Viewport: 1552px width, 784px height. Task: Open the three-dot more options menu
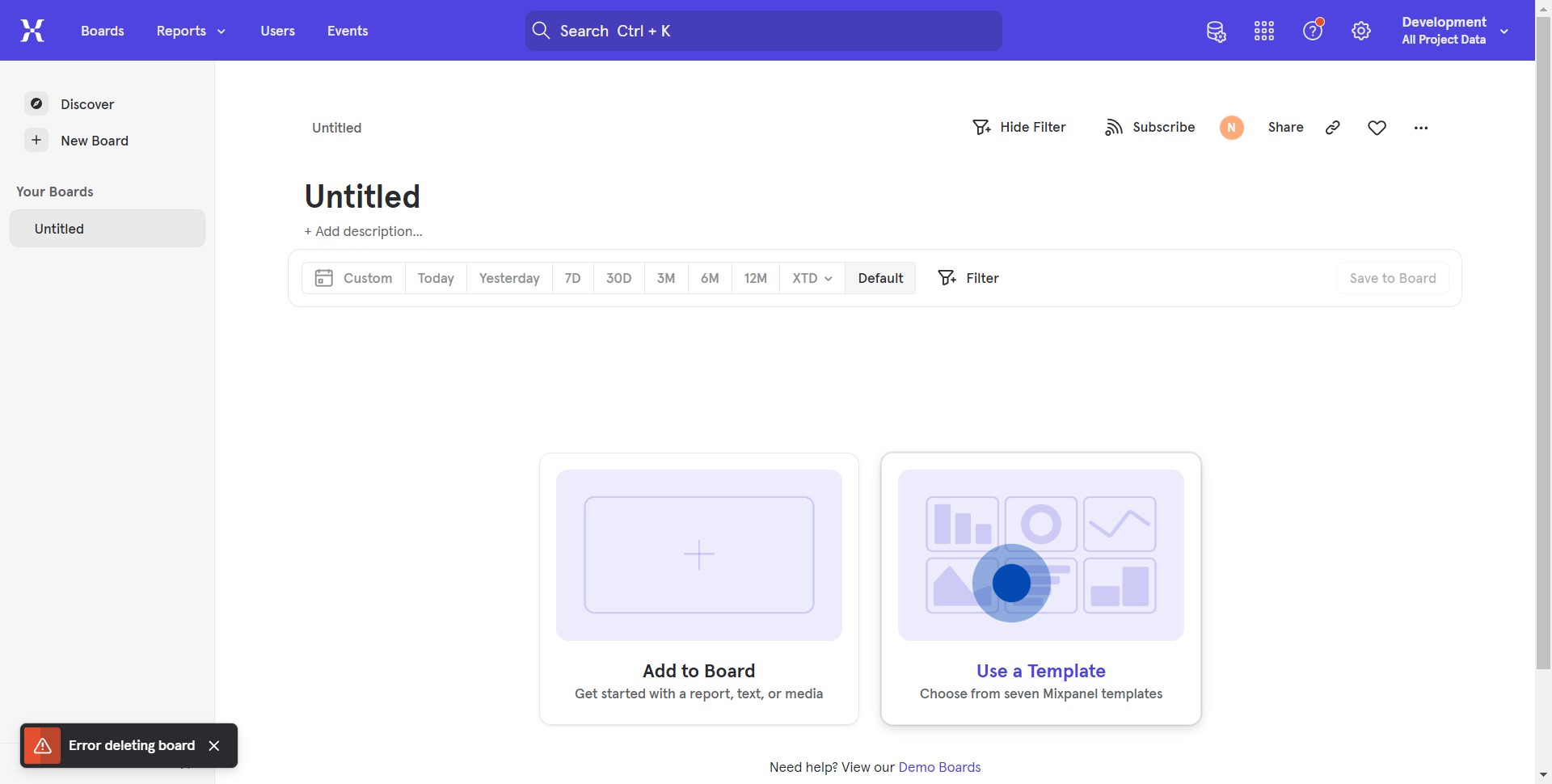pos(1421,128)
